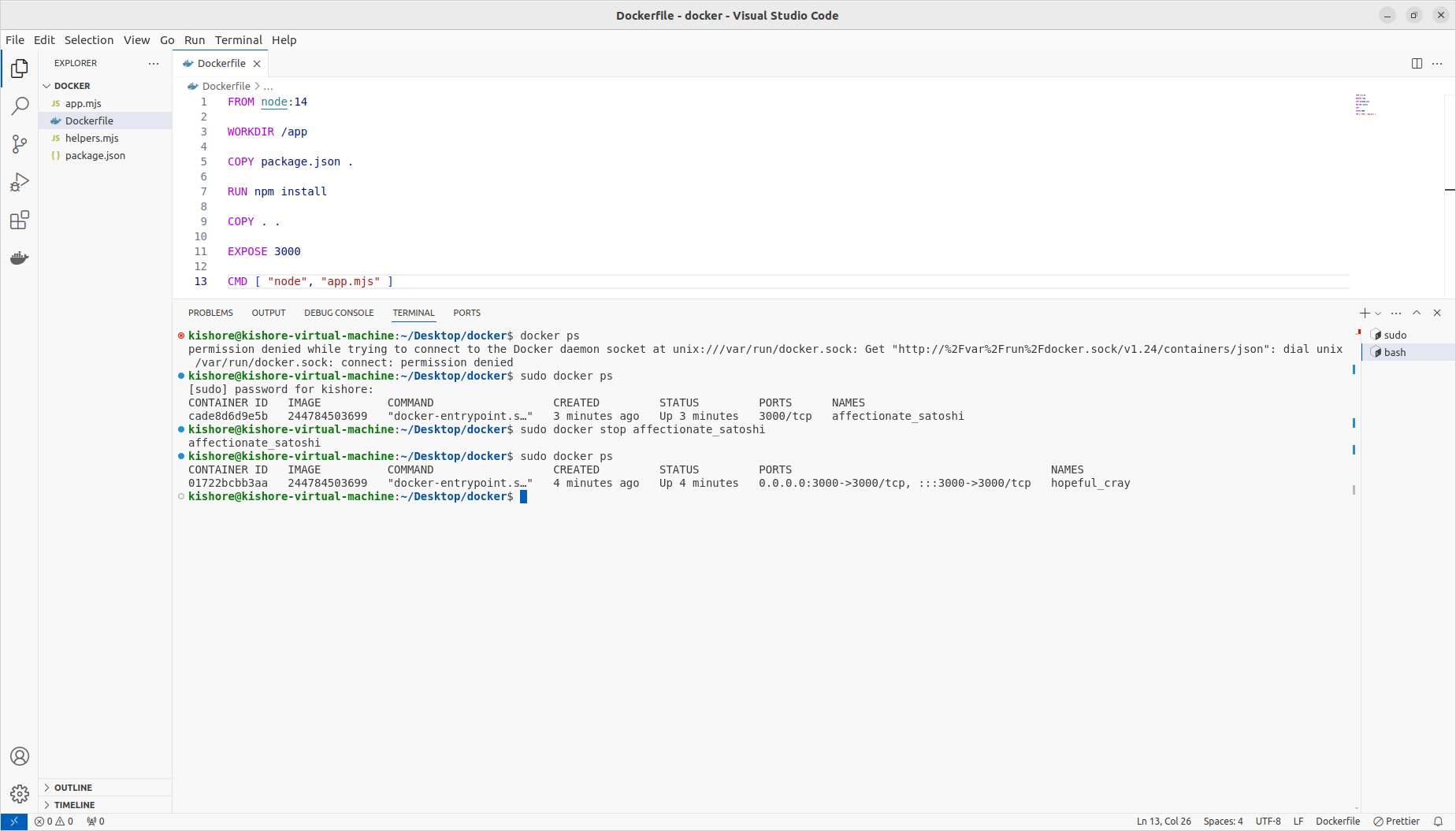Open the Accounts icon
This screenshot has height=831, width=1456.
point(20,756)
